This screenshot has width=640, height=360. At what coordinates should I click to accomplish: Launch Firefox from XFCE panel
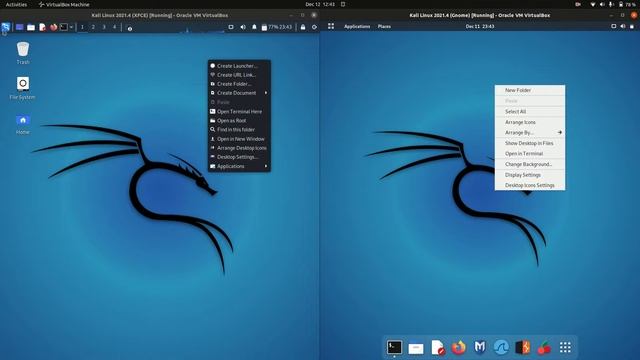pyautogui.click(x=53, y=27)
